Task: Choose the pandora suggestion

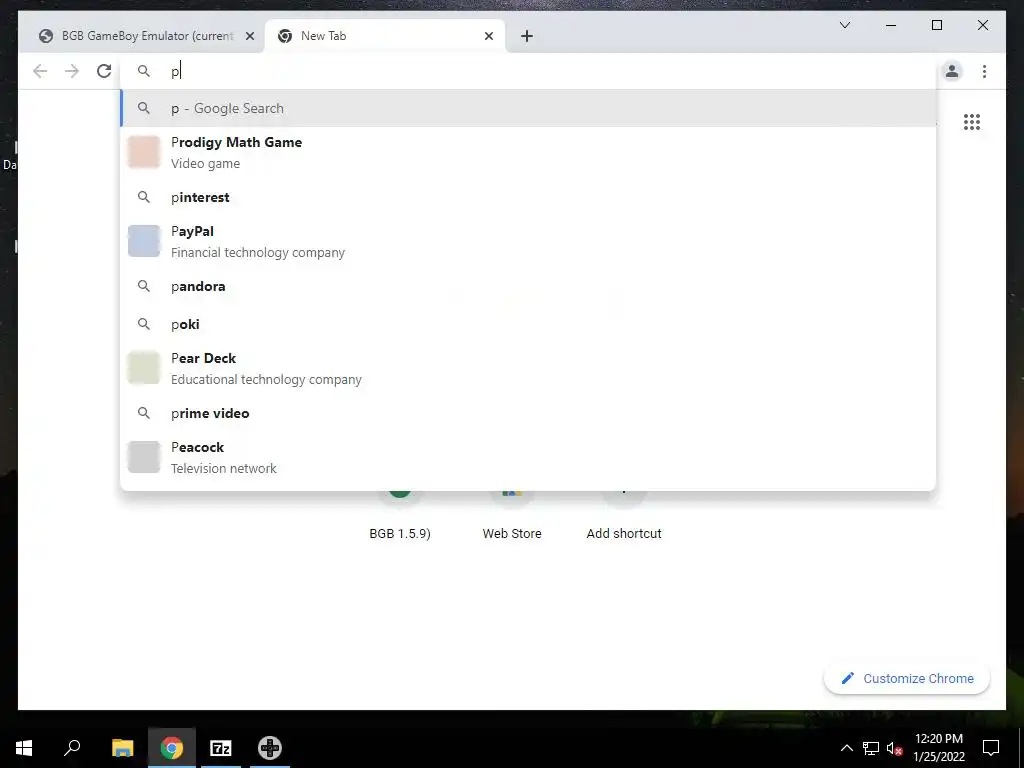Action: click(x=528, y=286)
